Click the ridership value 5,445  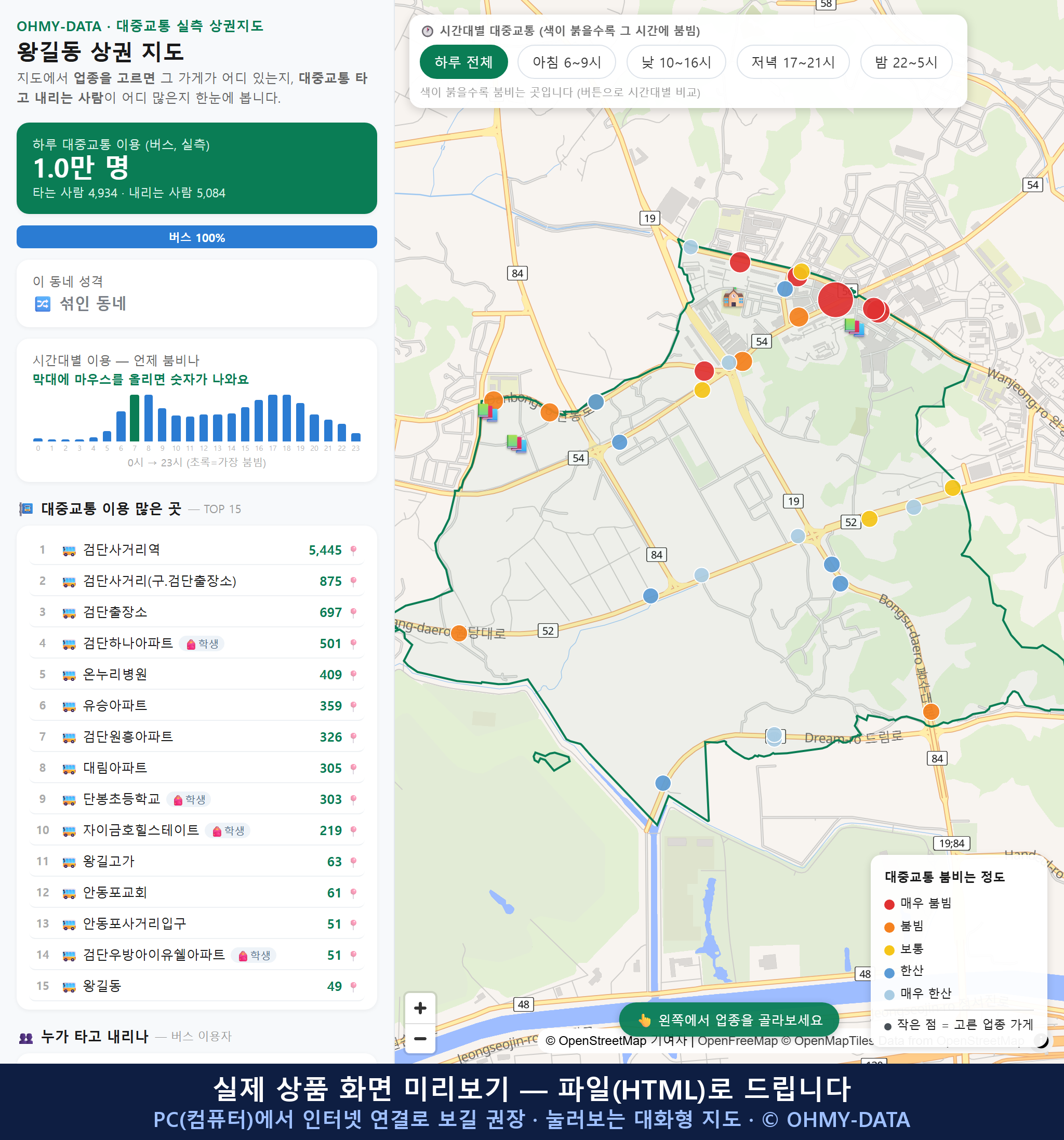[325, 551]
